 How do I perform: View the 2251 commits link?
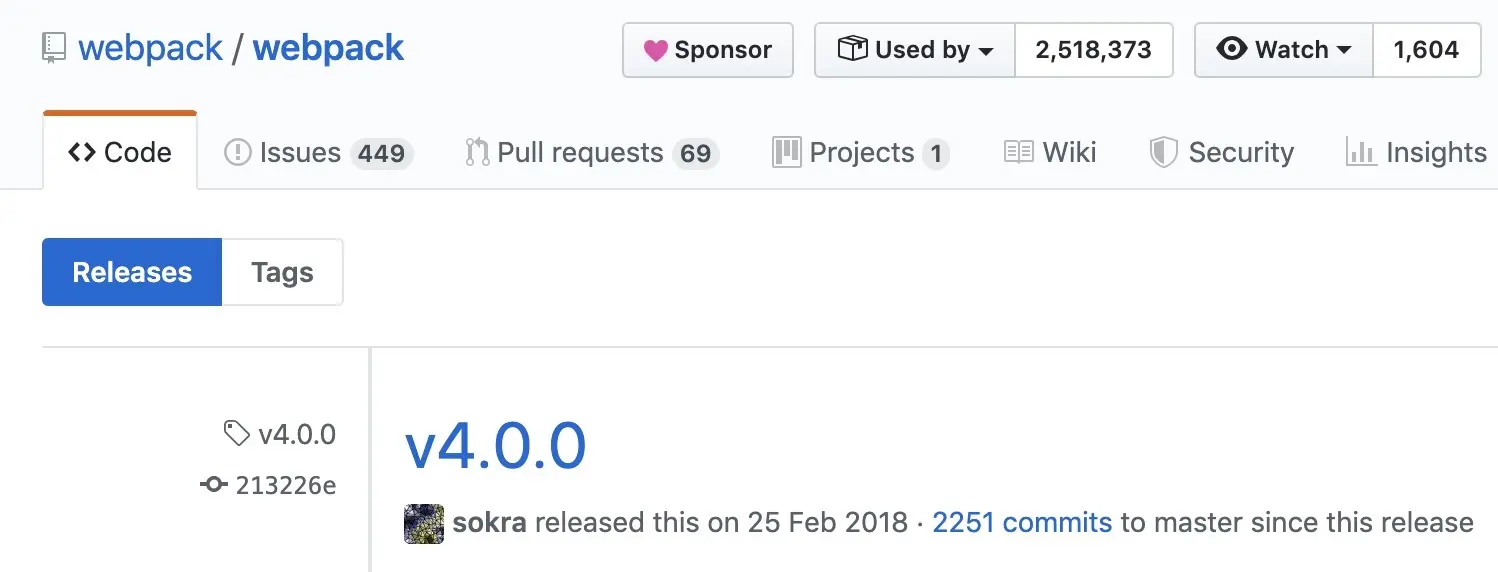tap(1022, 522)
